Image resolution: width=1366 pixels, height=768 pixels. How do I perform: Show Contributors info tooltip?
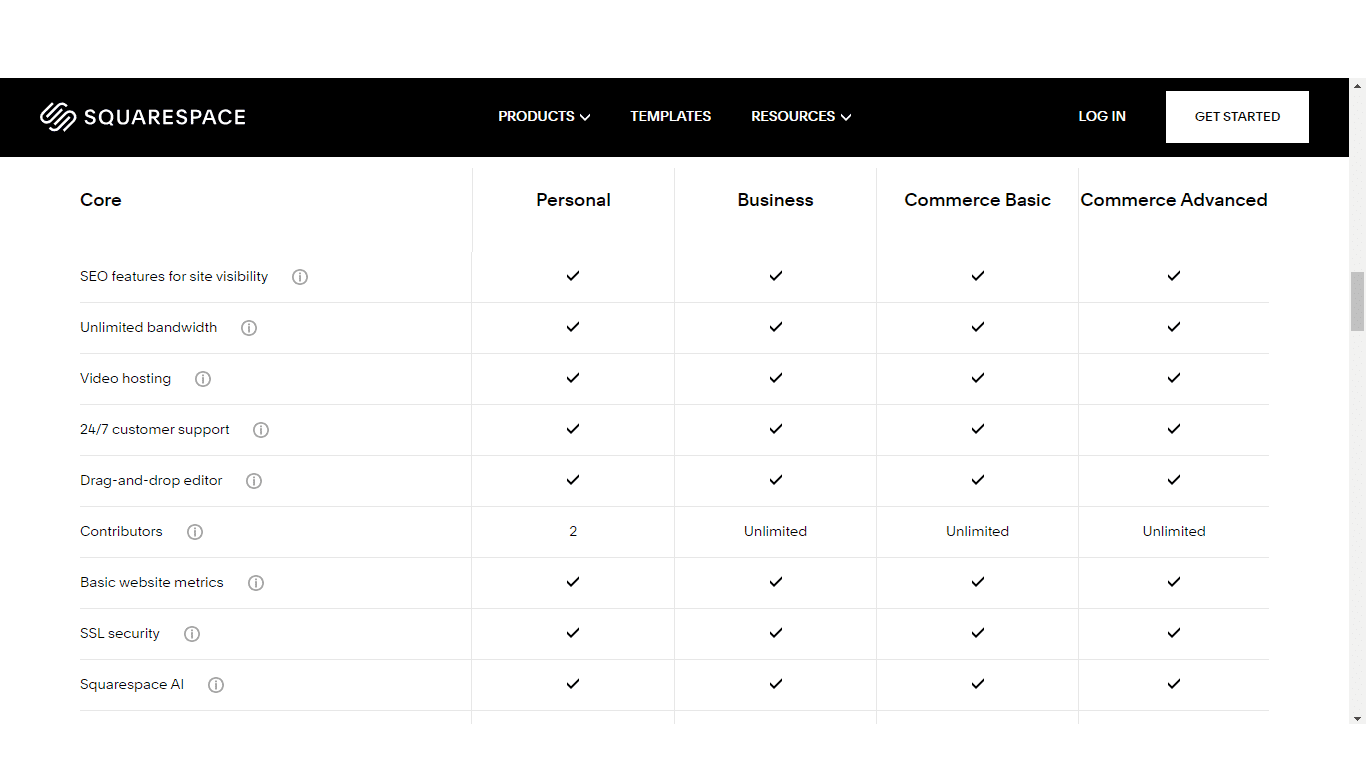(195, 532)
